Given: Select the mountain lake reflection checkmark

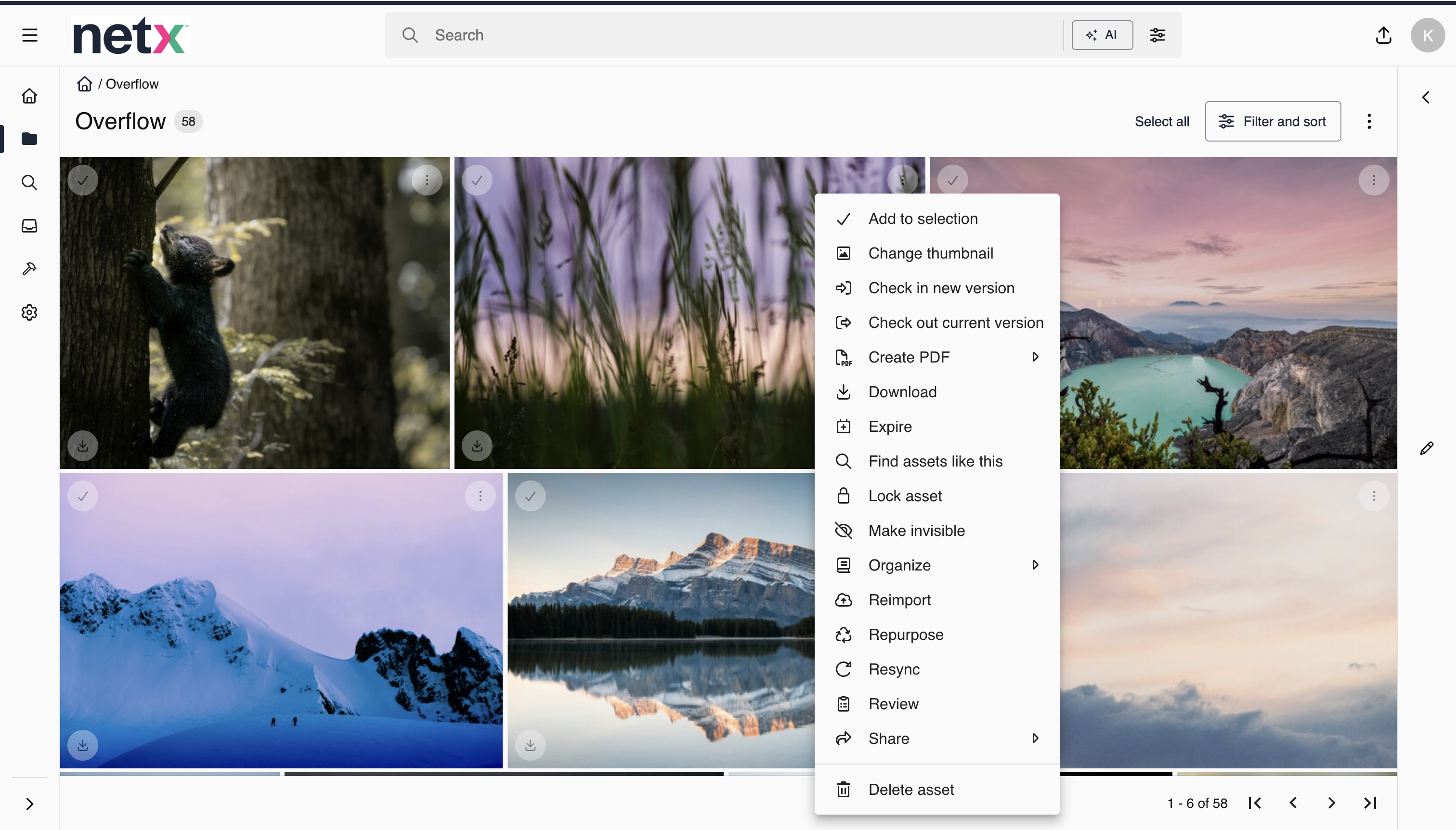Looking at the screenshot, I should pyautogui.click(x=530, y=496).
